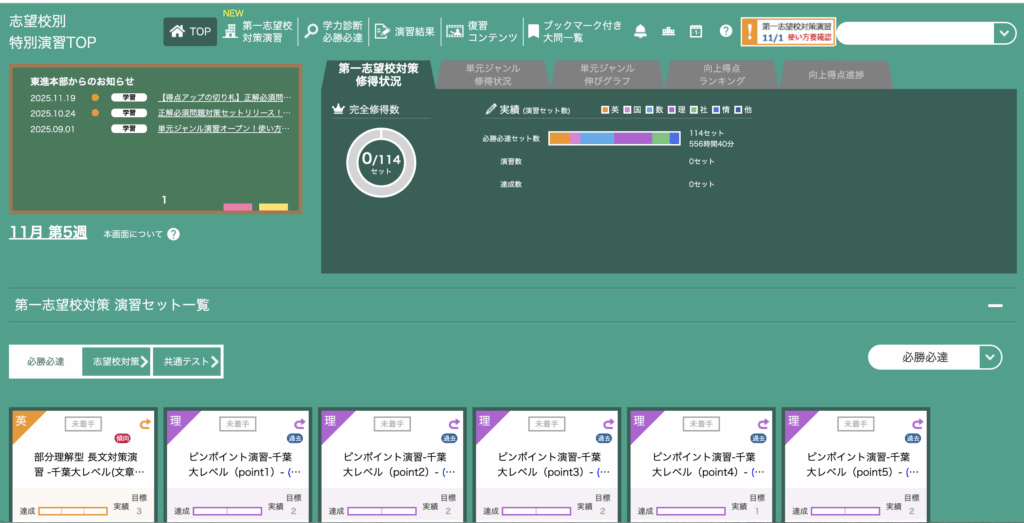Click the 必勝必達セット数 colored progress bar
Screen dimensions: 1024x523
[x=614, y=138]
